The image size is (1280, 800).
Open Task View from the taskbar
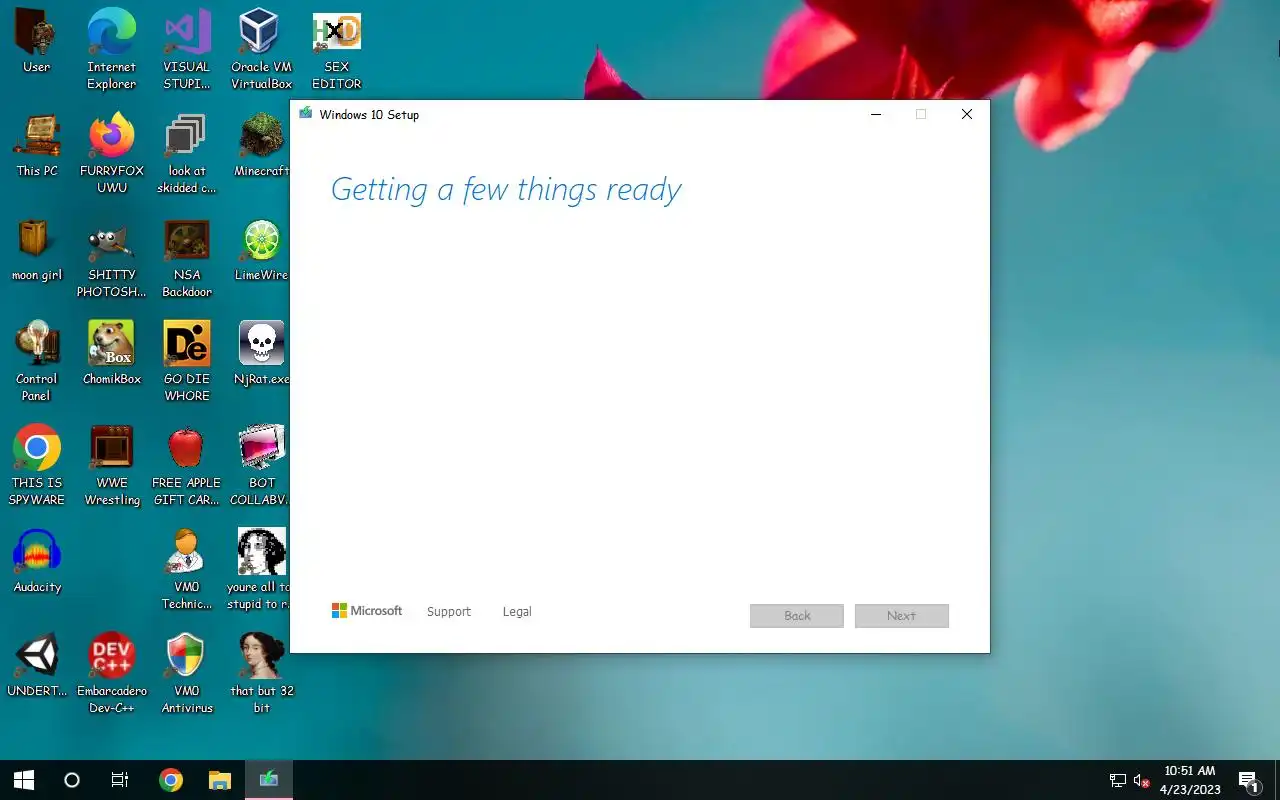(x=120, y=780)
